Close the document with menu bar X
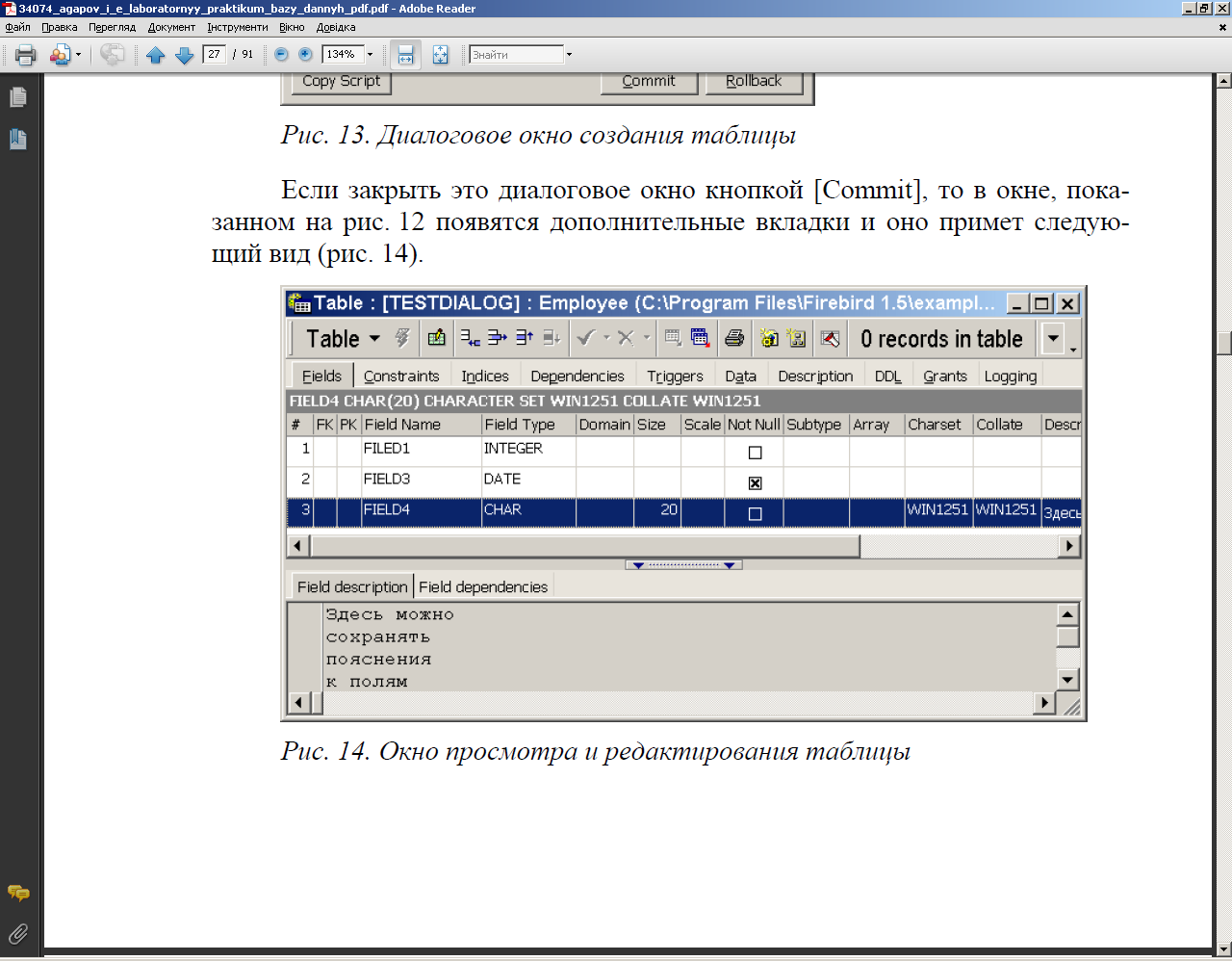The image size is (1232, 961). tap(1222, 27)
